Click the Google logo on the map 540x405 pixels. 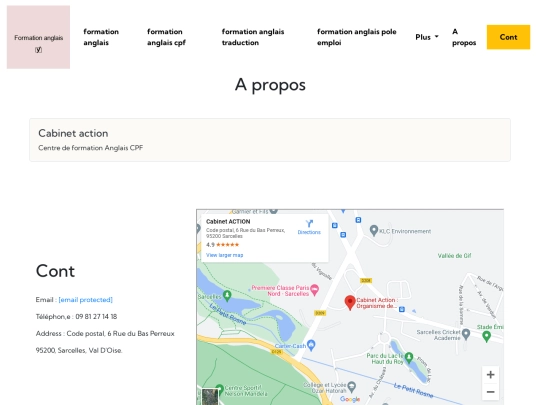point(350,399)
